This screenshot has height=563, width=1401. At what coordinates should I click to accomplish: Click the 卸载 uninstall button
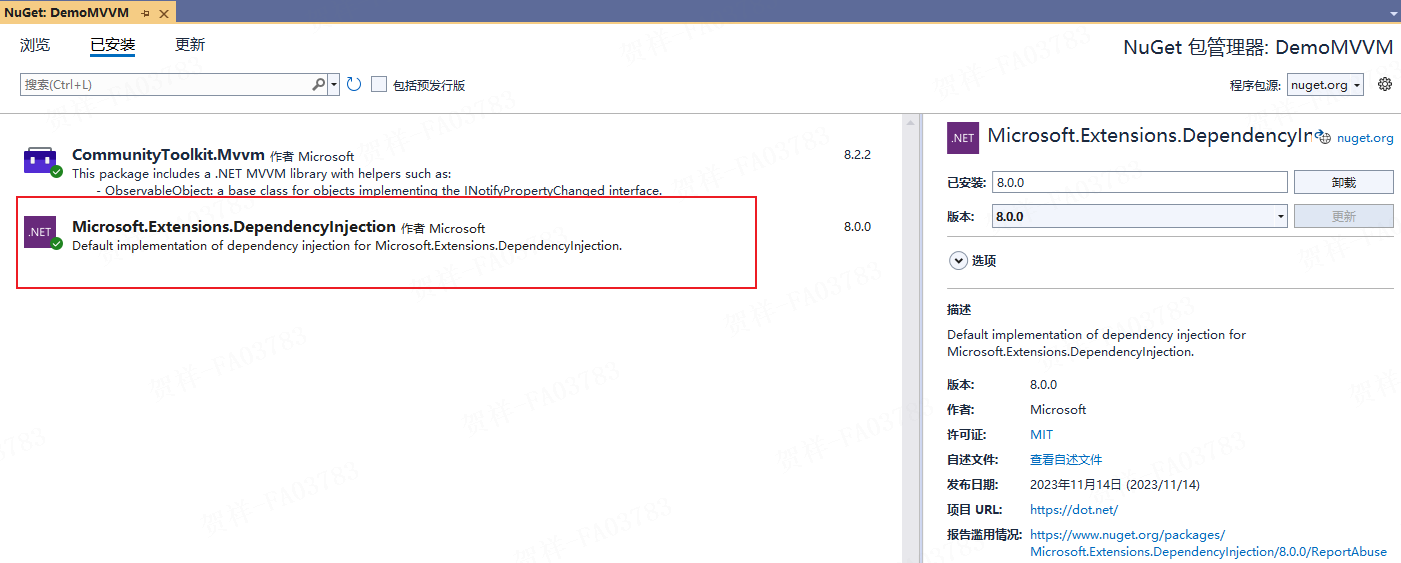[x=1343, y=182]
